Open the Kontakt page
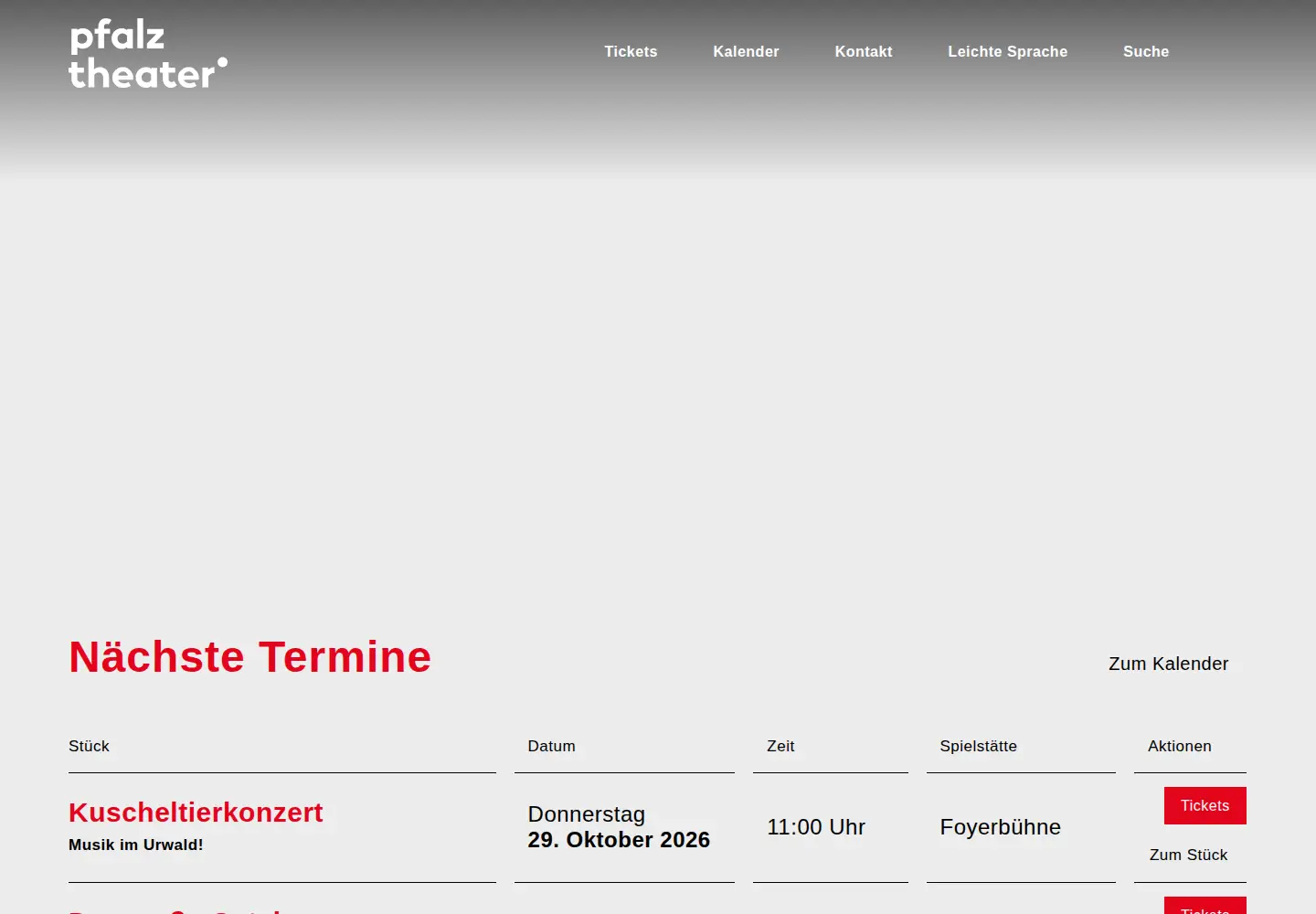Image resolution: width=1316 pixels, height=914 pixels. click(864, 51)
